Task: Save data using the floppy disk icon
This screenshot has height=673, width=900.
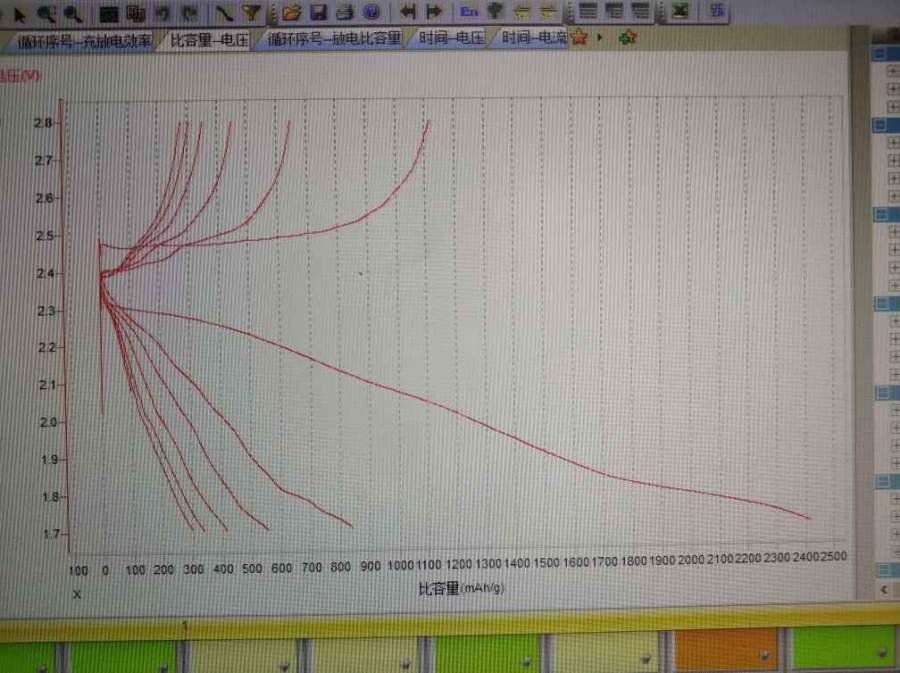Action: 319,11
